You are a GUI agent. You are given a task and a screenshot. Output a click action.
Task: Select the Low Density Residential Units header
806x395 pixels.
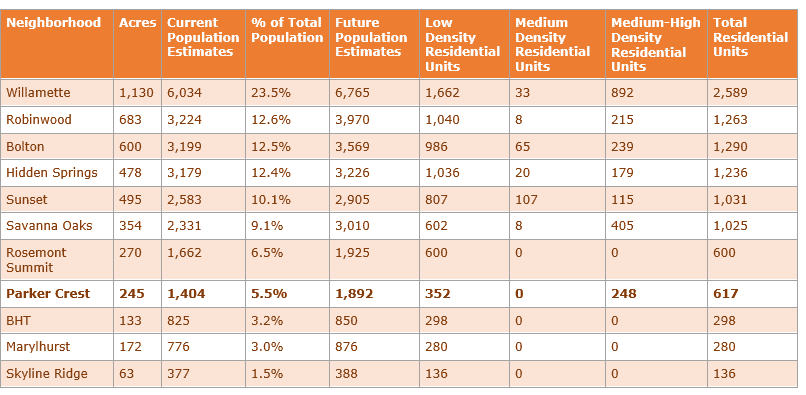click(463, 44)
